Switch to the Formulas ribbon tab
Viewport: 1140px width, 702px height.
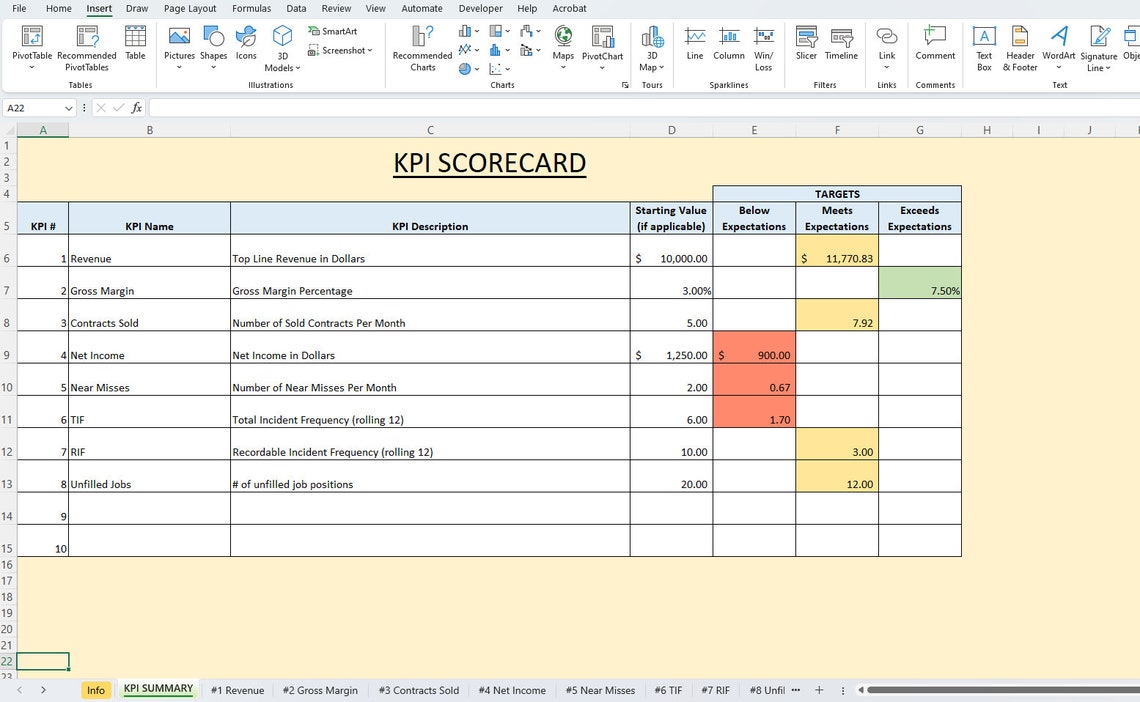(x=251, y=8)
